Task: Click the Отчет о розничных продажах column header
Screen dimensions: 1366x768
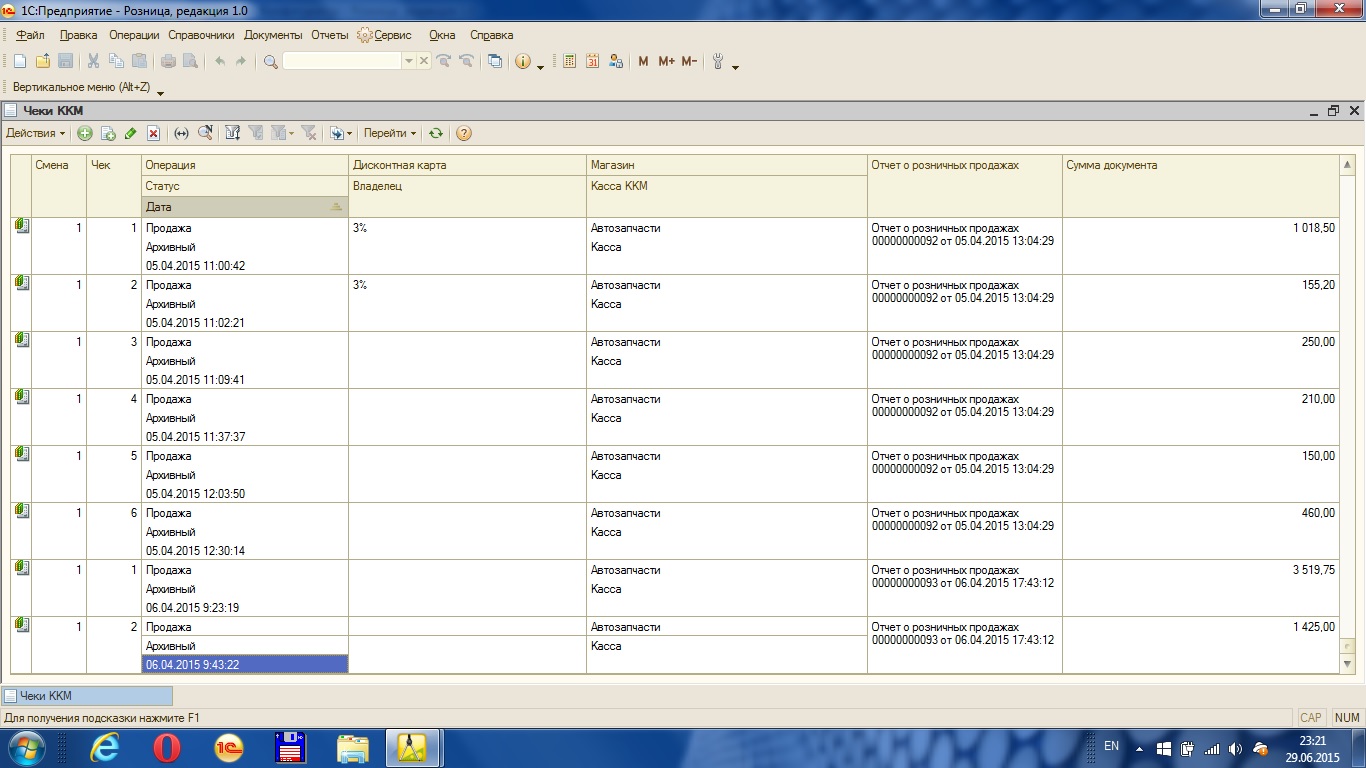Action: [x=964, y=186]
